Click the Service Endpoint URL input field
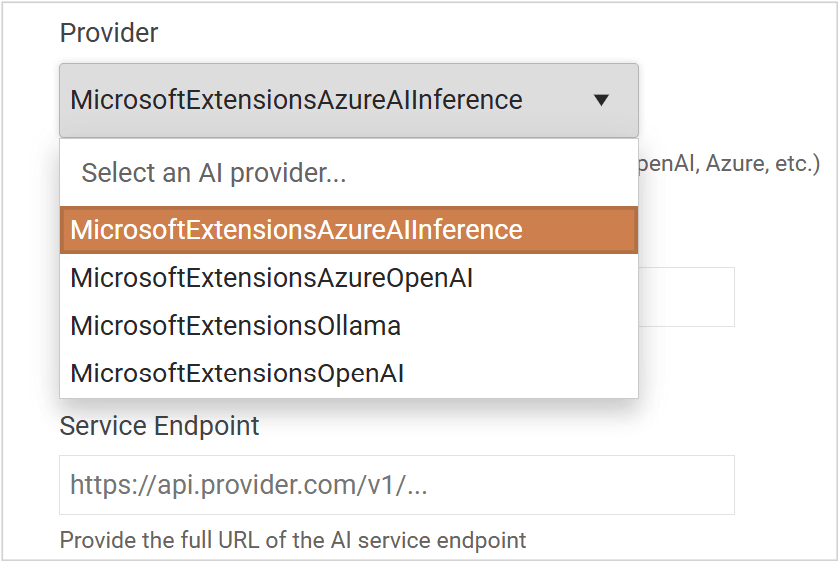The image size is (838, 561). pyautogui.click(x=396, y=485)
